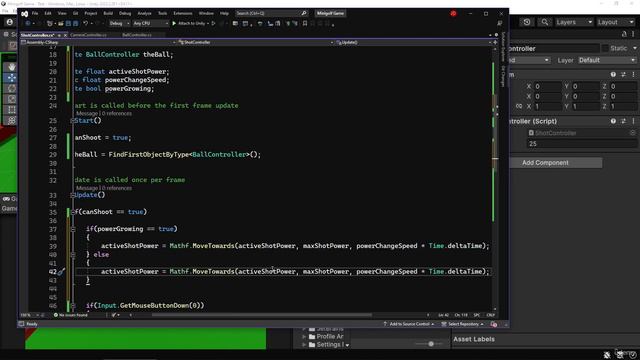Switch to the CameraController.cs tab
The width and height of the screenshot is (640, 360).
[88, 35]
